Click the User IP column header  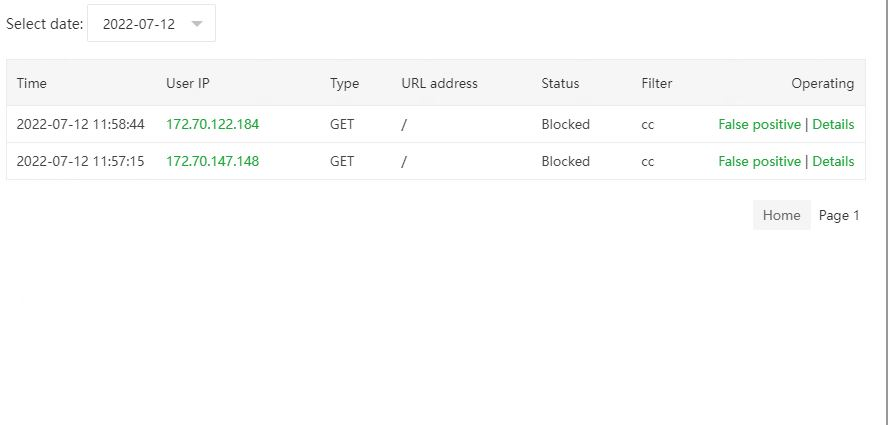[x=188, y=83]
